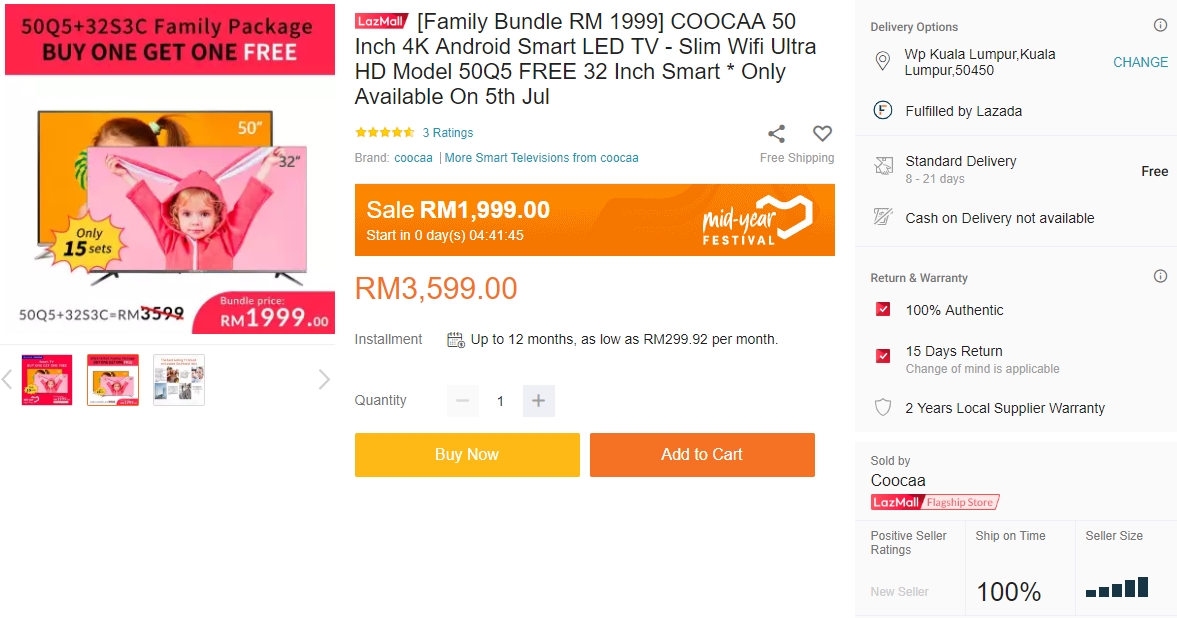Click the warranty shield icon
Screen dimensions: 1177x618
pyautogui.click(x=883, y=408)
